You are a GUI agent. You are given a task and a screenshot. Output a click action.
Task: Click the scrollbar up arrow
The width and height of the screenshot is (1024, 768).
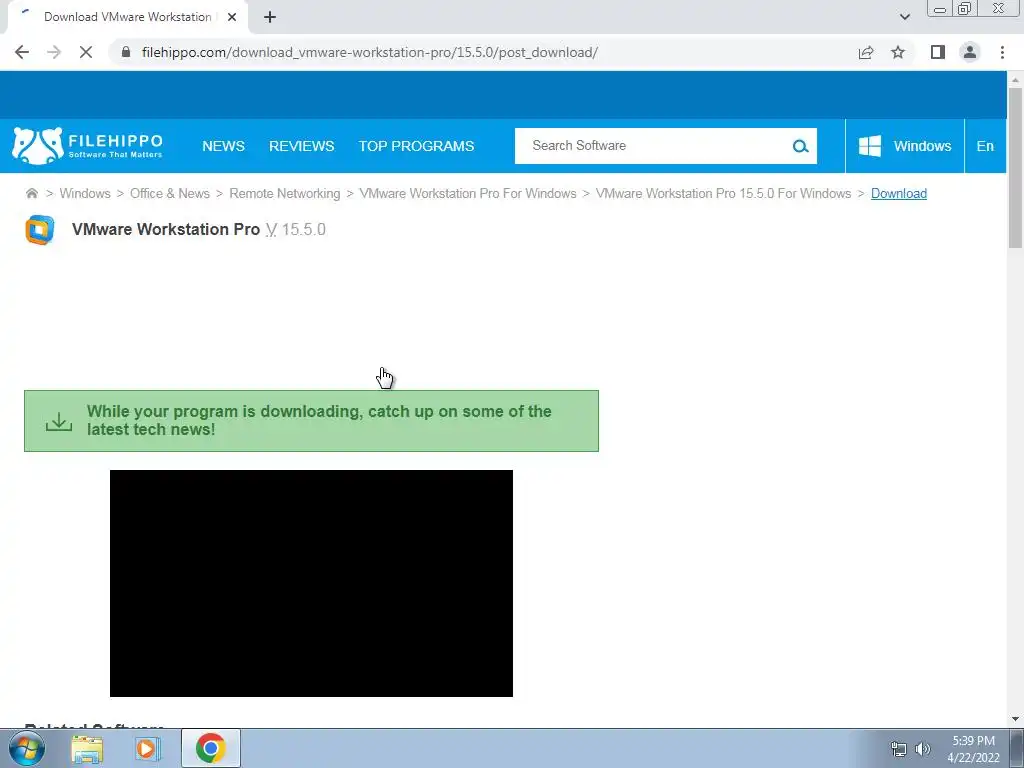[x=1015, y=80]
